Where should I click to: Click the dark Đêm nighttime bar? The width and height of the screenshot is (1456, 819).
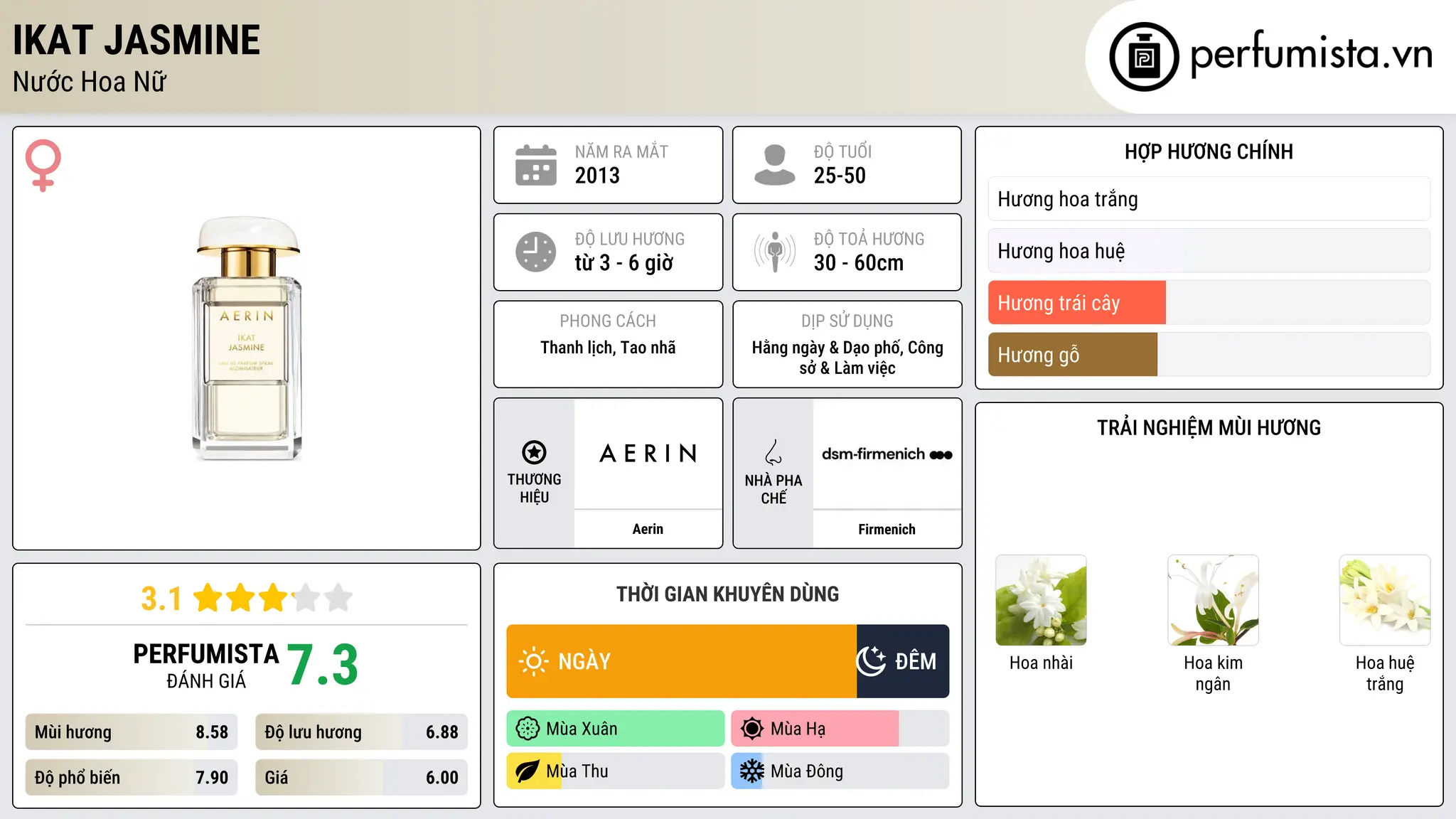(903, 661)
